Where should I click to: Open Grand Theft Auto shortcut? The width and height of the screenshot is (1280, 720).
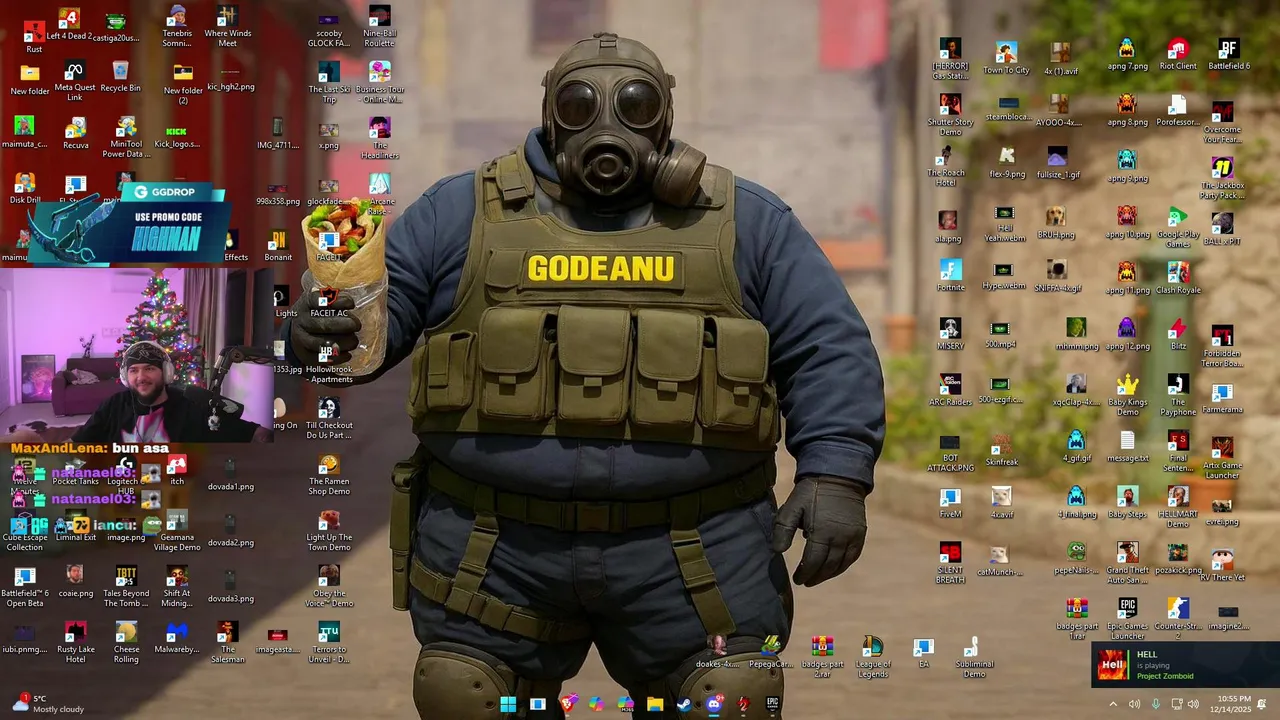pos(1127,564)
